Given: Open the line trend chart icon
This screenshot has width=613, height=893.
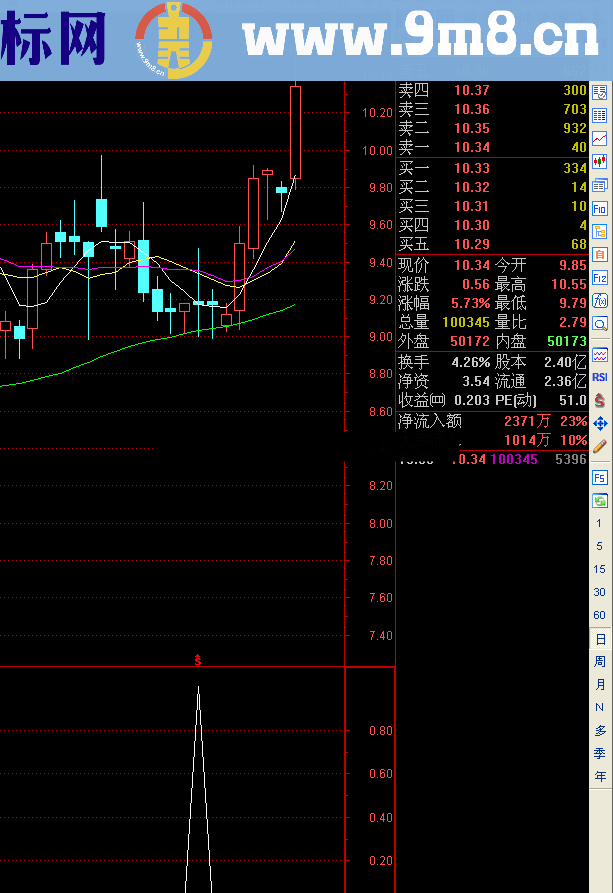Looking at the screenshot, I should tap(600, 138).
